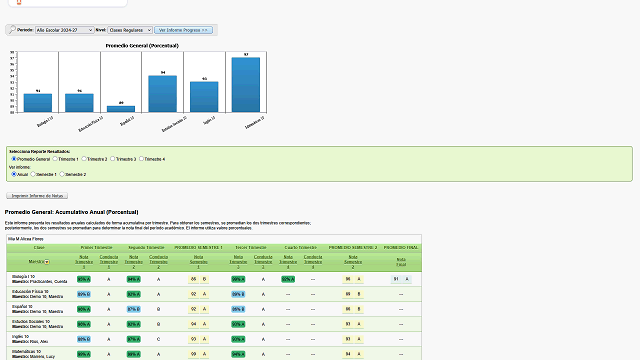The height and width of the screenshot is (360, 640).
Task: Click the Estudios Sociales bar in the chart
Action: coord(162,94)
